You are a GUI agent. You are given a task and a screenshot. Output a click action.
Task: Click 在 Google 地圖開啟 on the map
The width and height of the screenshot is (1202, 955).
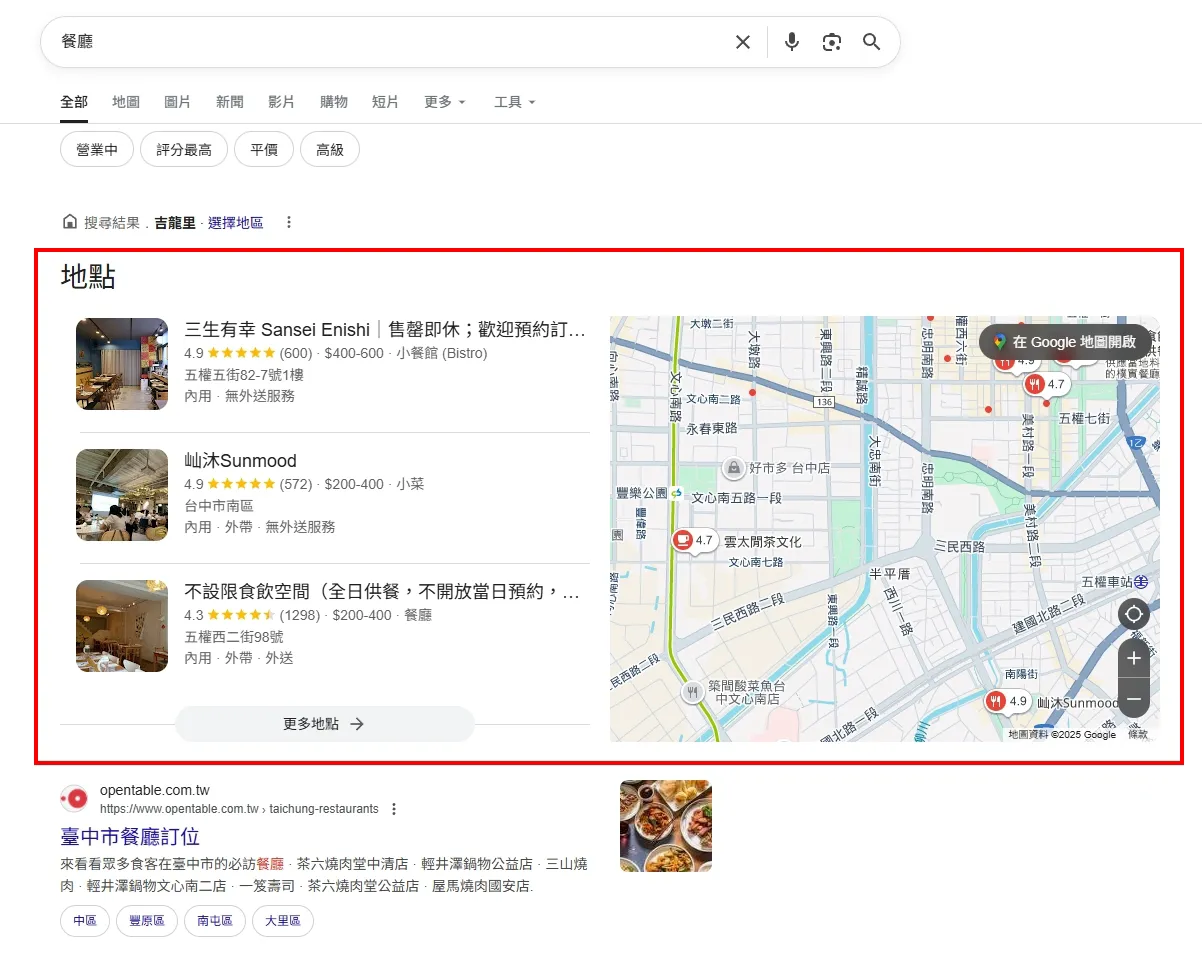[x=1065, y=342]
